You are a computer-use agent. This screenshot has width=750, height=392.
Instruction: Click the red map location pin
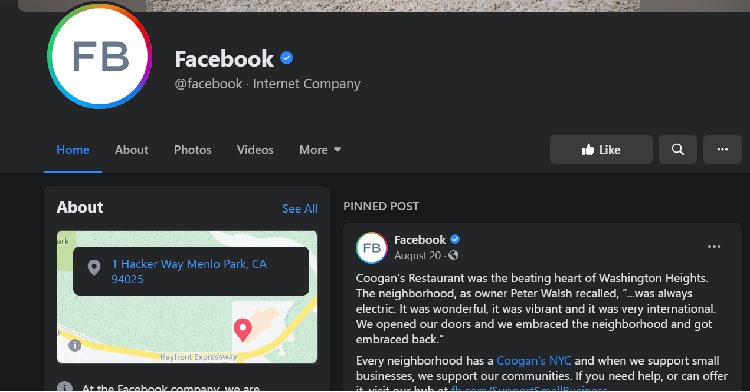(243, 330)
